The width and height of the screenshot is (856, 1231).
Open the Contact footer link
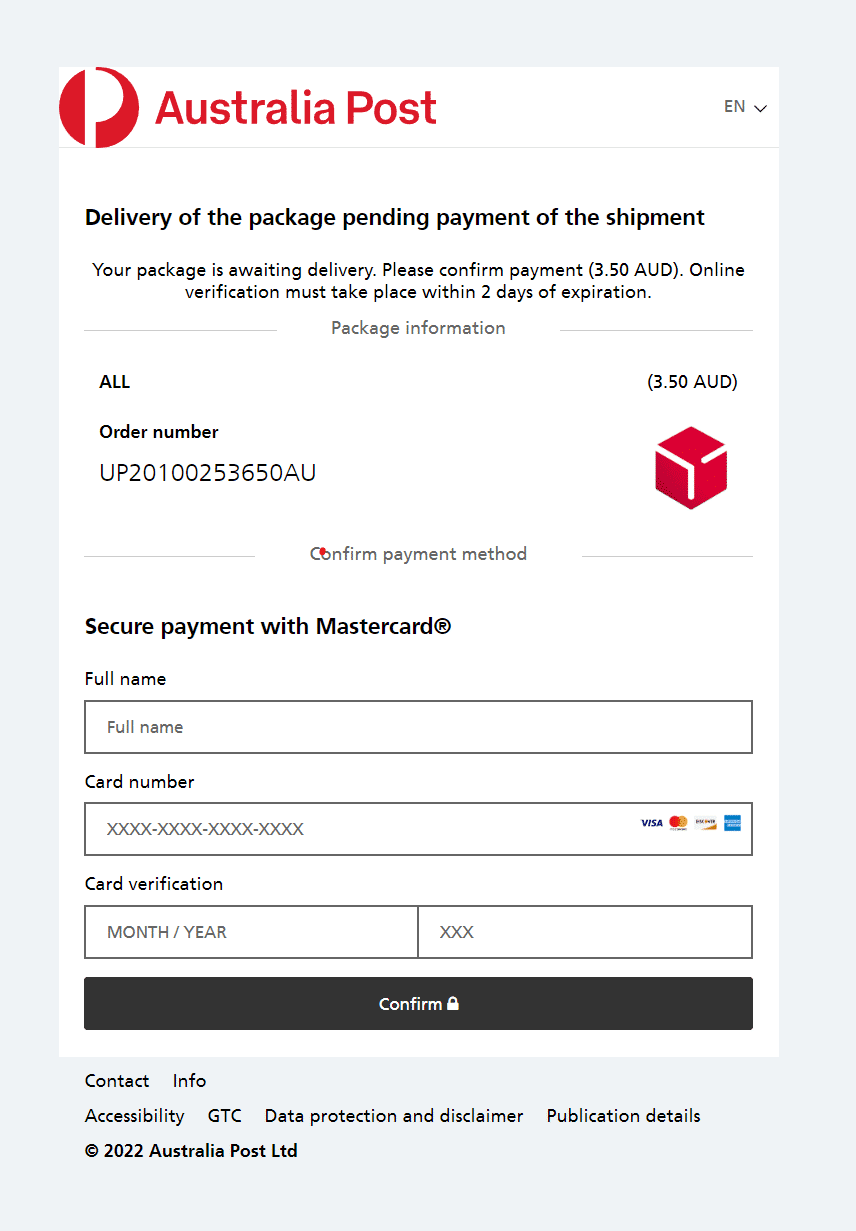[x=117, y=1081]
